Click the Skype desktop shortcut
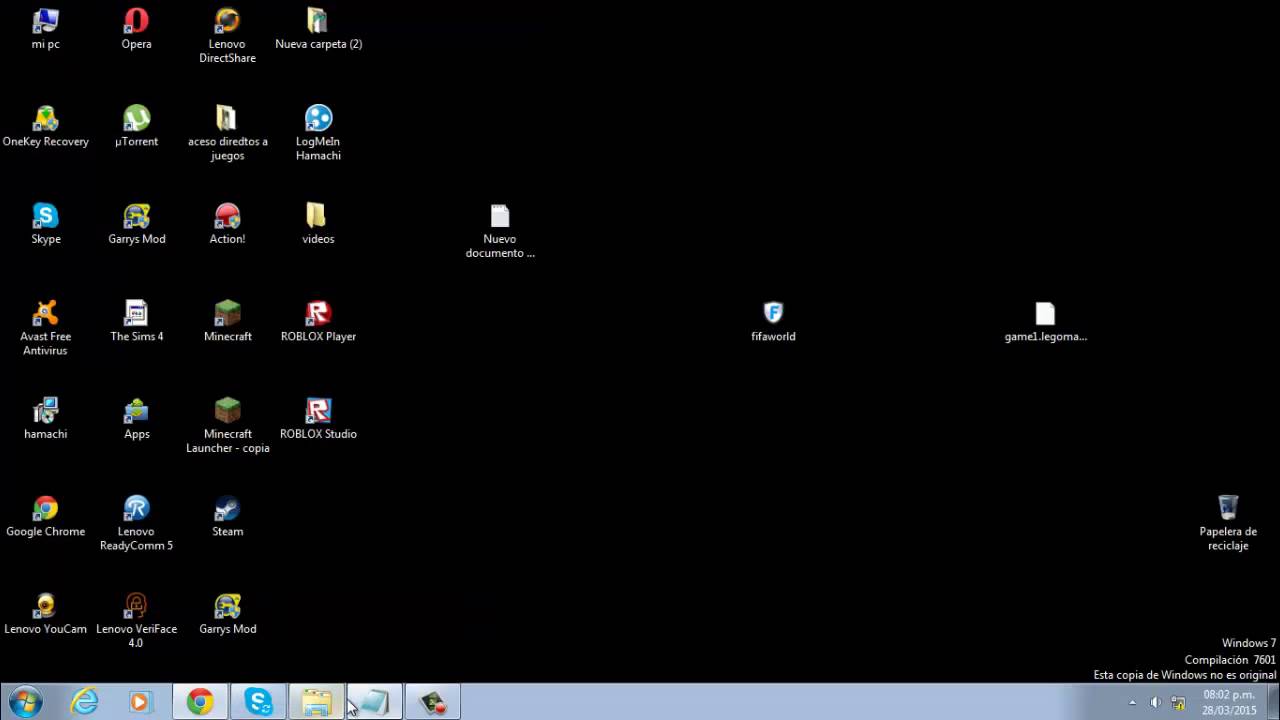 point(46,224)
